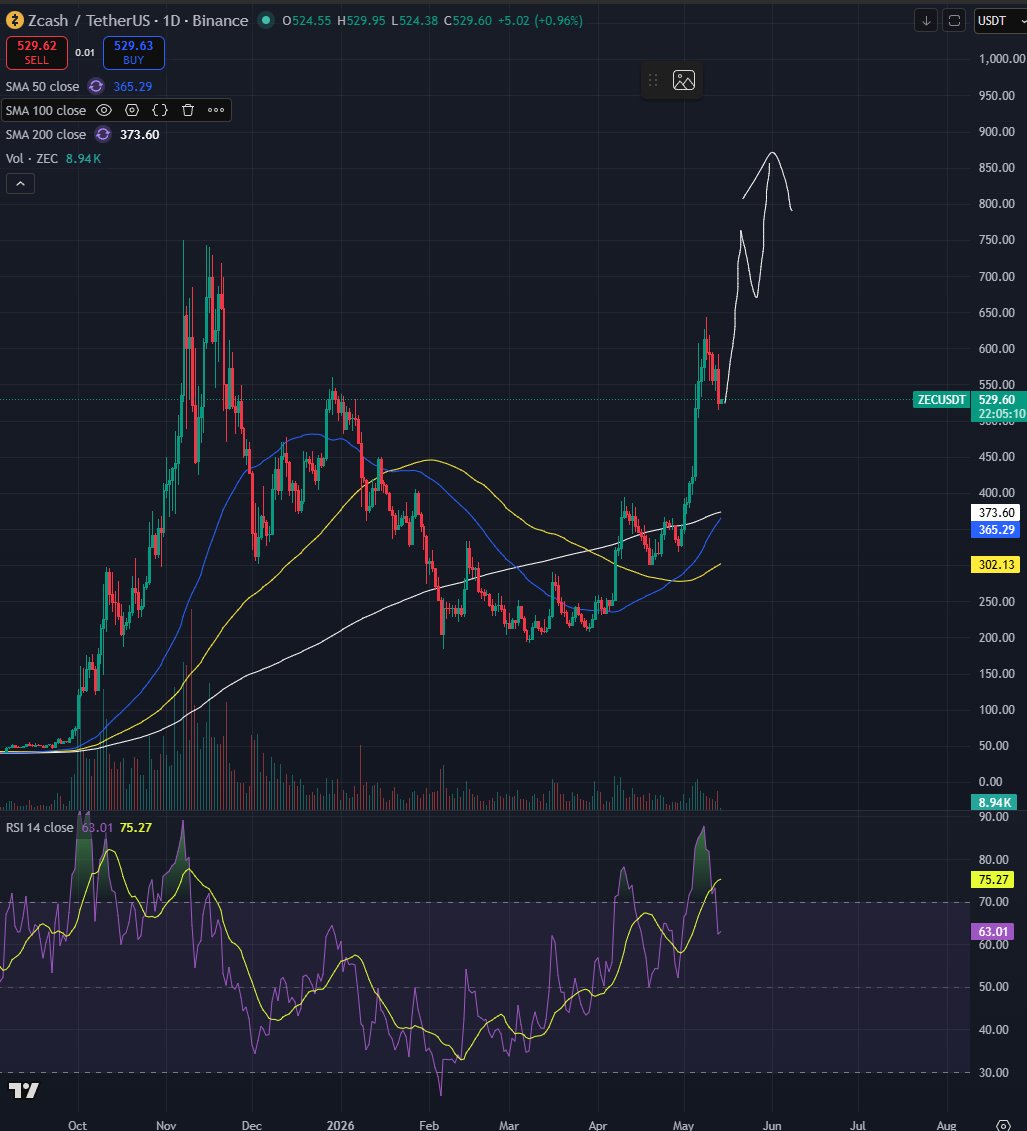Click the green market status dot
The width and height of the screenshot is (1027, 1131).
266,20
